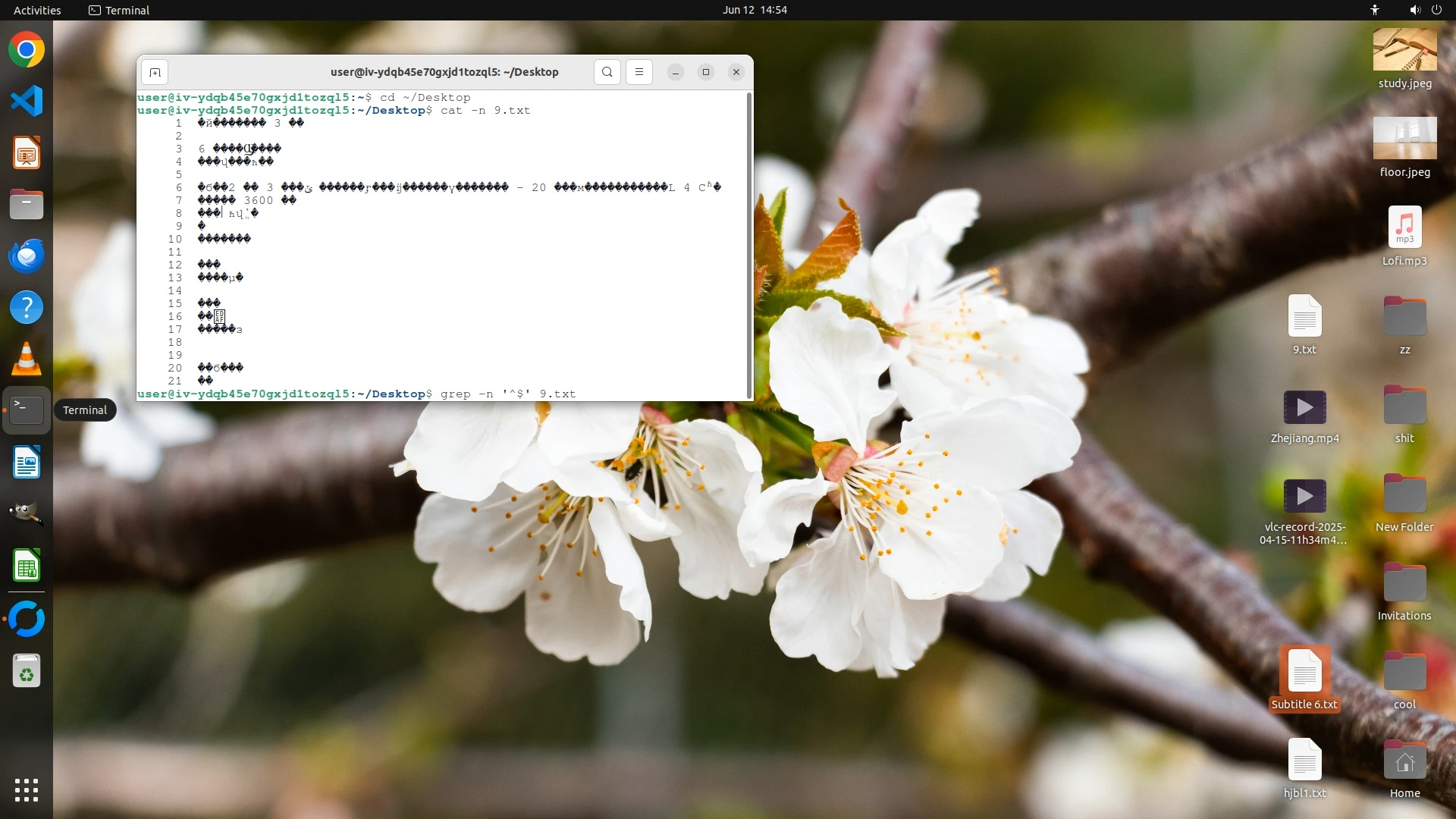The height and width of the screenshot is (819, 1456).
Task: Show the applications grid
Action: coord(27,790)
